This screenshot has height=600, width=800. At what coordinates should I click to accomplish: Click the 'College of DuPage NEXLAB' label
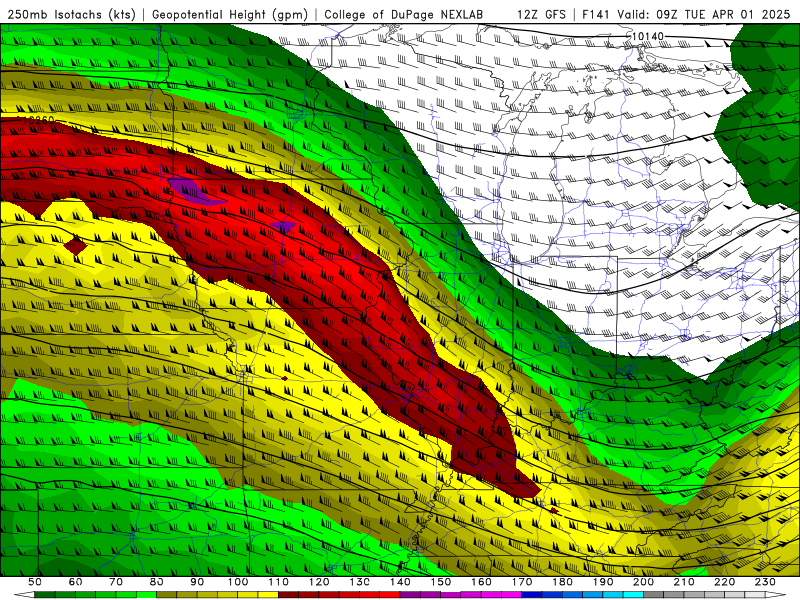tap(404, 15)
